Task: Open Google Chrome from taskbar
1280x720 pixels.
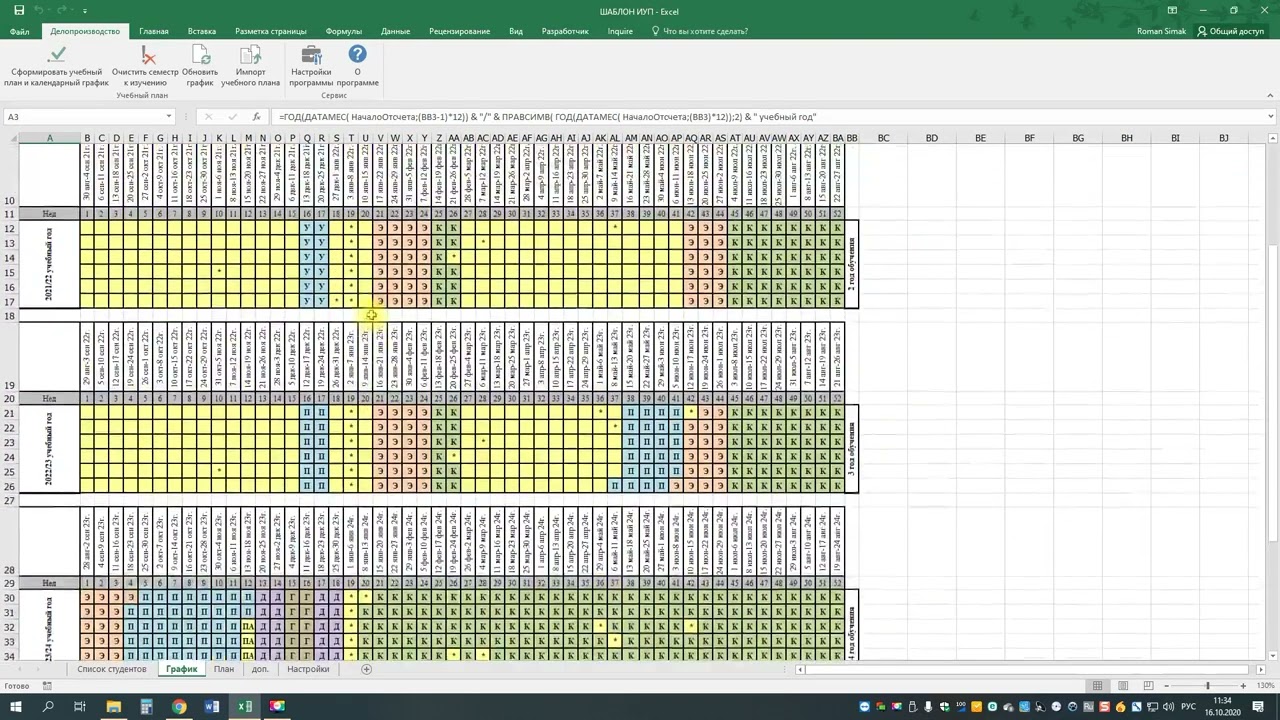Action: [179, 706]
